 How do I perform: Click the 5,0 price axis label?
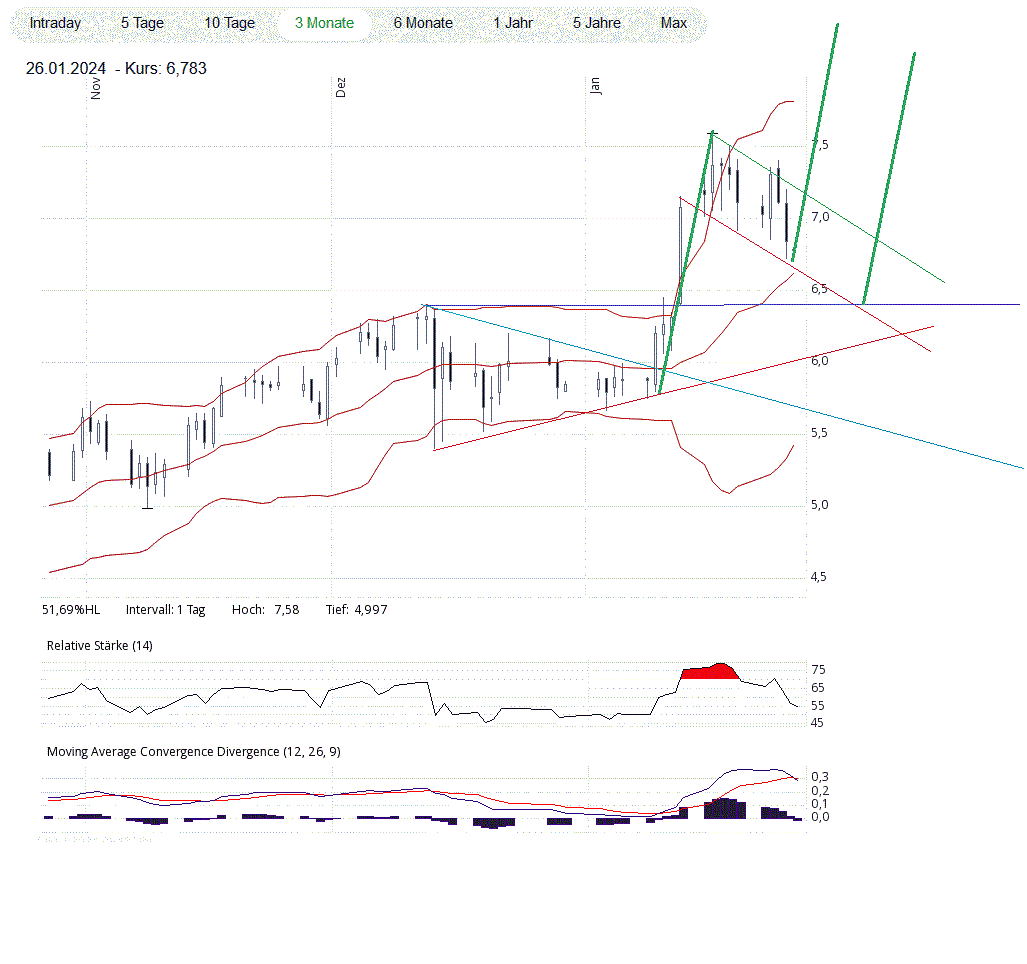(x=819, y=506)
